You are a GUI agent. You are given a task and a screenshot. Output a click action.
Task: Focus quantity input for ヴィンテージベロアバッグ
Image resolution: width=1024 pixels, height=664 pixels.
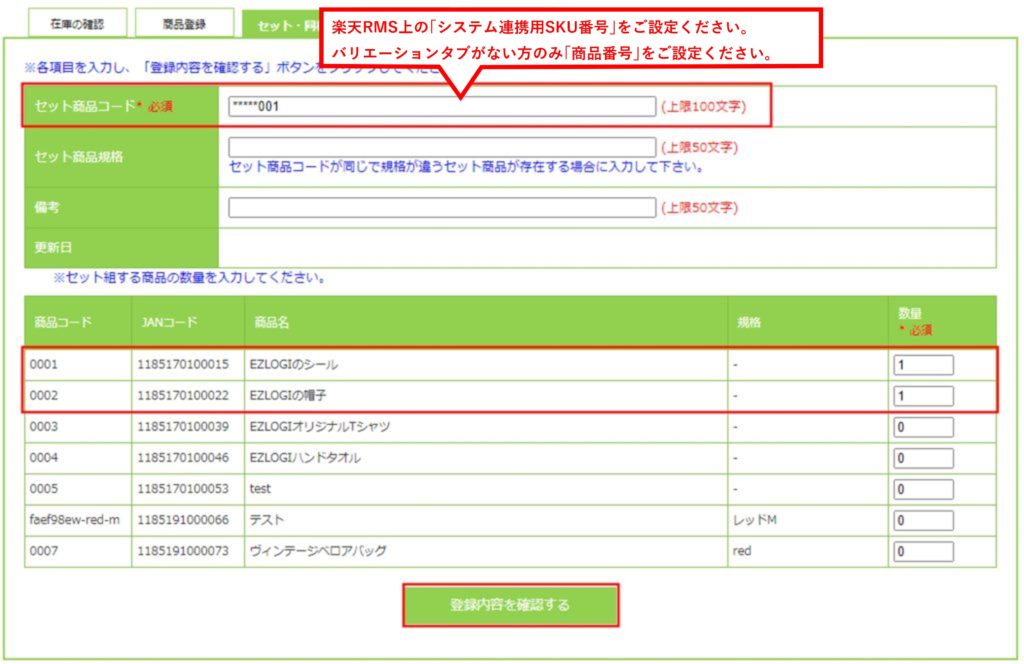[x=922, y=551]
